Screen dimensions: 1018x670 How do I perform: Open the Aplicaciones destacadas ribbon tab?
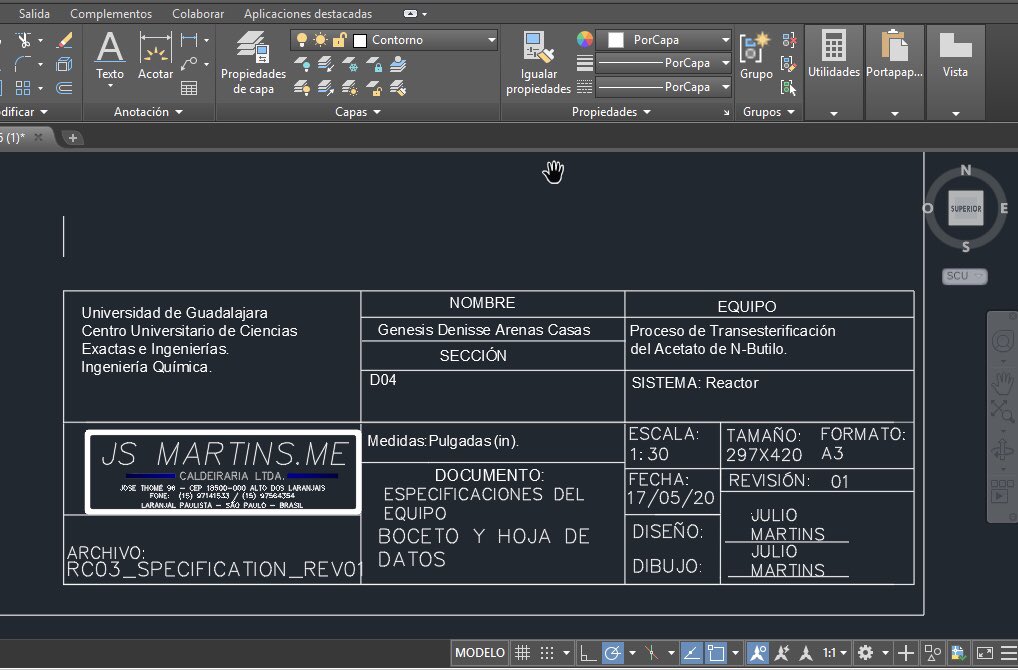click(308, 14)
